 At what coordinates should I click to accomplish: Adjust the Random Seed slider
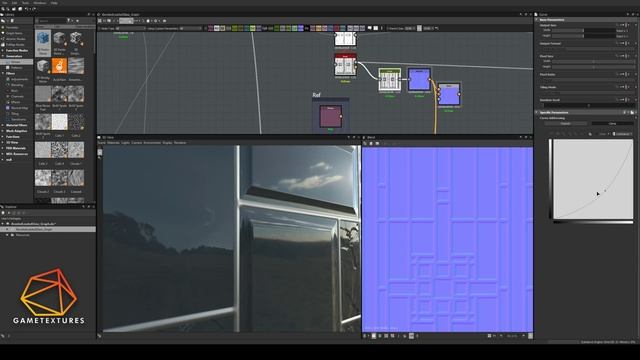pos(588,105)
